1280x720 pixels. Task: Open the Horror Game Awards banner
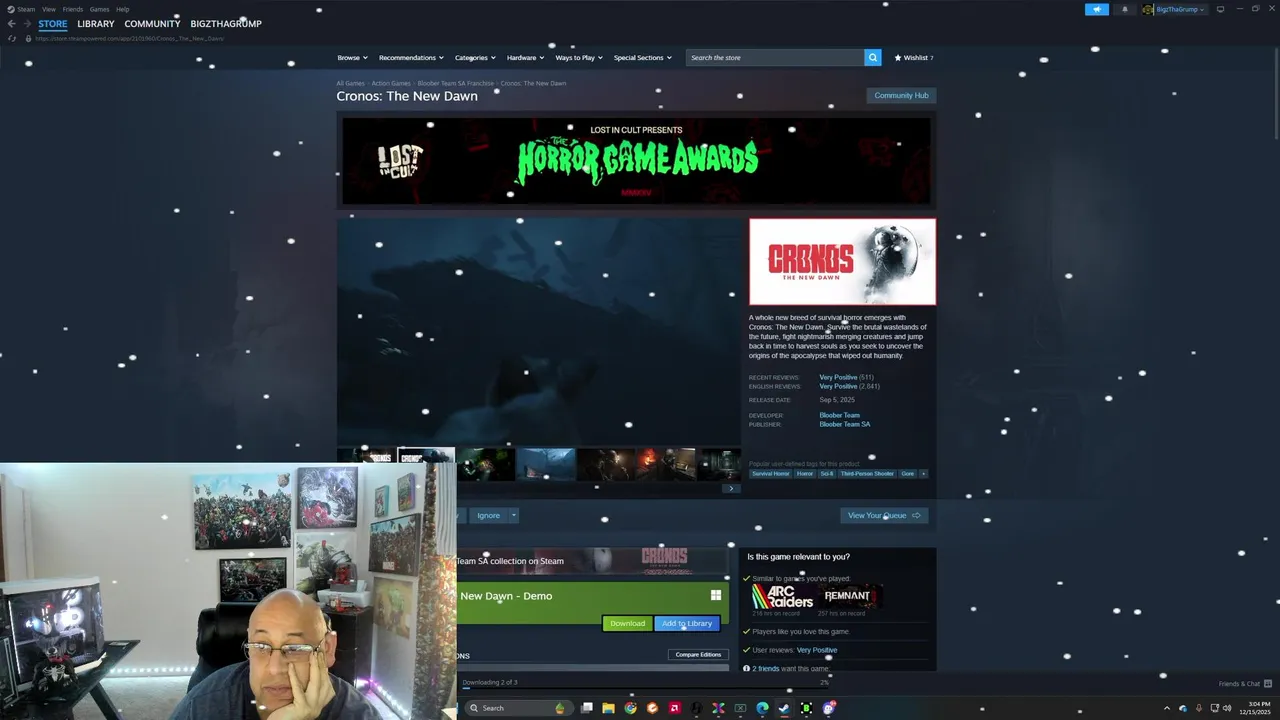click(x=636, y=161)
